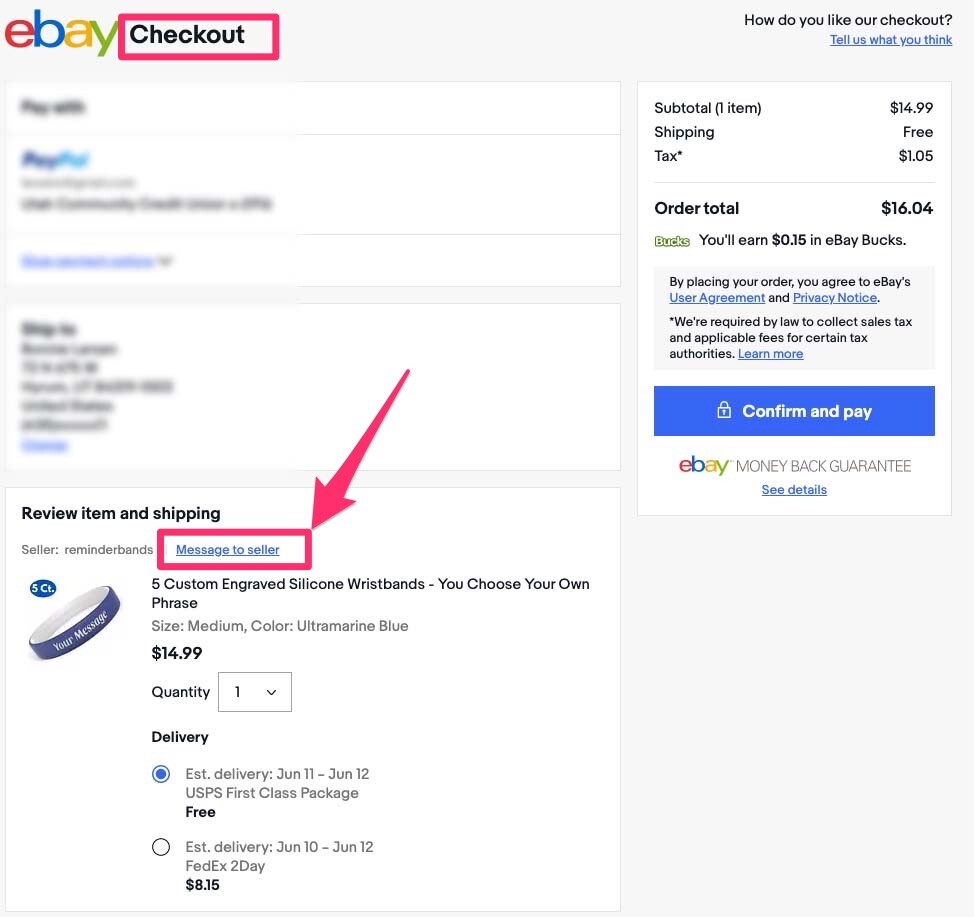Click the Change link under Ship to

44,445
